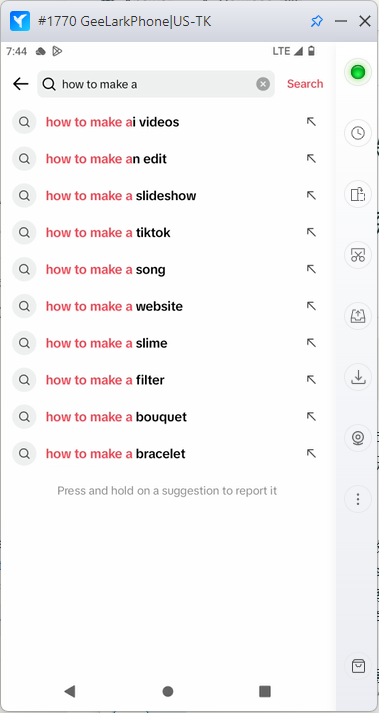Fill search with 'how to make a slideshow' arrow
The width and height of the screenshot is (379, 713).
(311, 196)
